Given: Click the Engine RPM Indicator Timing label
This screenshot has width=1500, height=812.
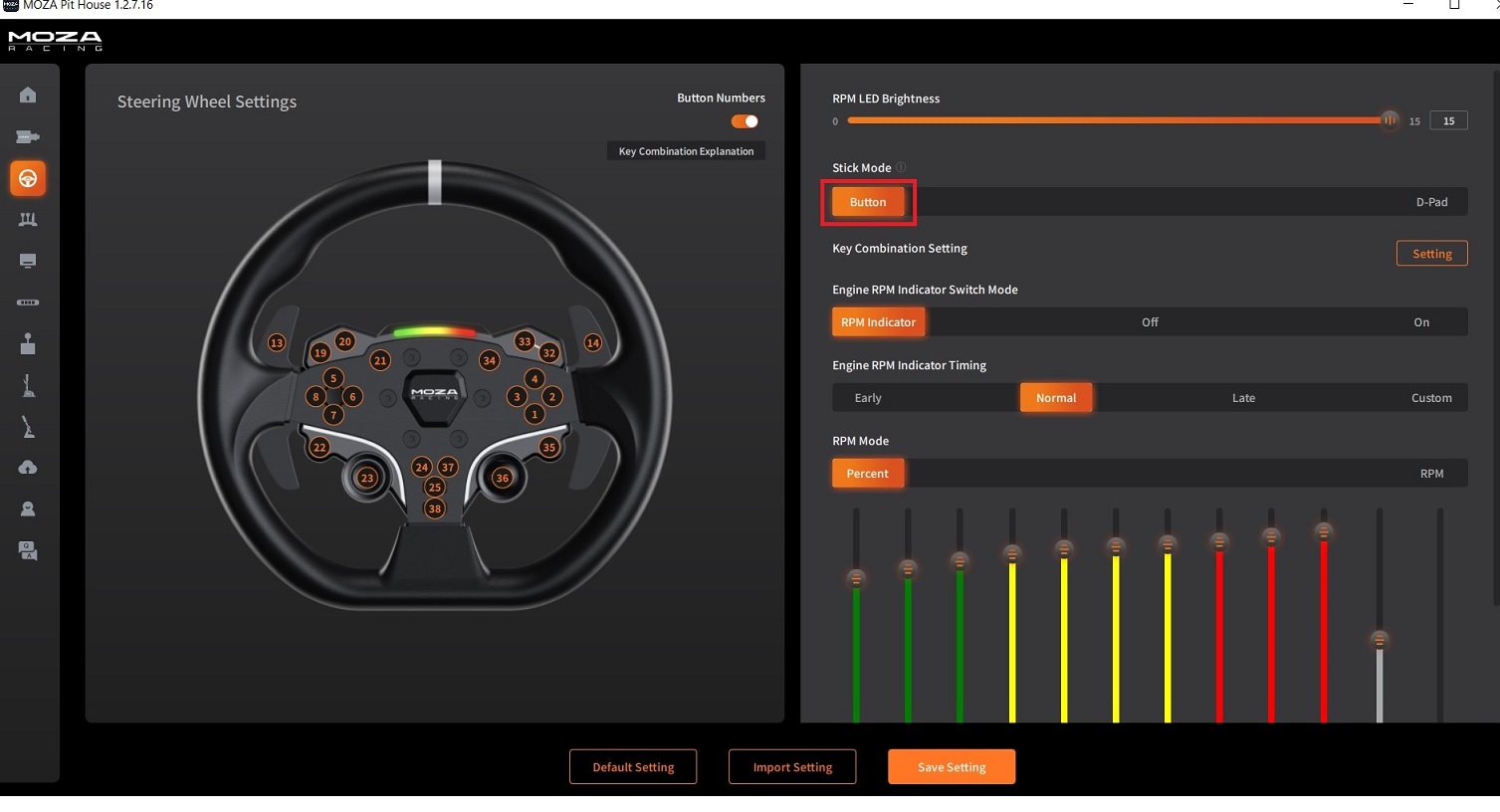Looking at the screenshot, I should coord(909,365).
